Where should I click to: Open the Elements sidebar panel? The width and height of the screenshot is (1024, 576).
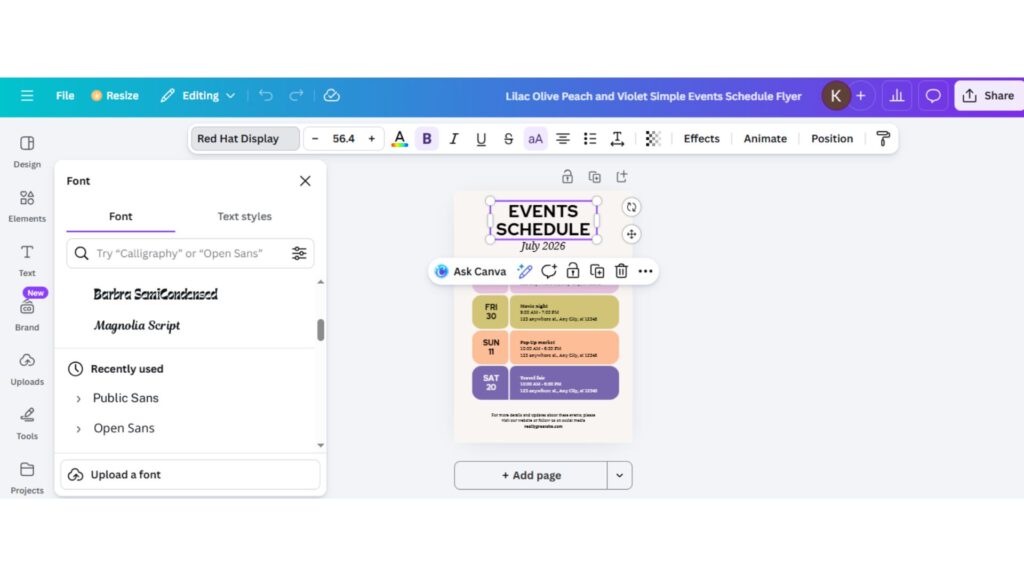tap(27, 205)
